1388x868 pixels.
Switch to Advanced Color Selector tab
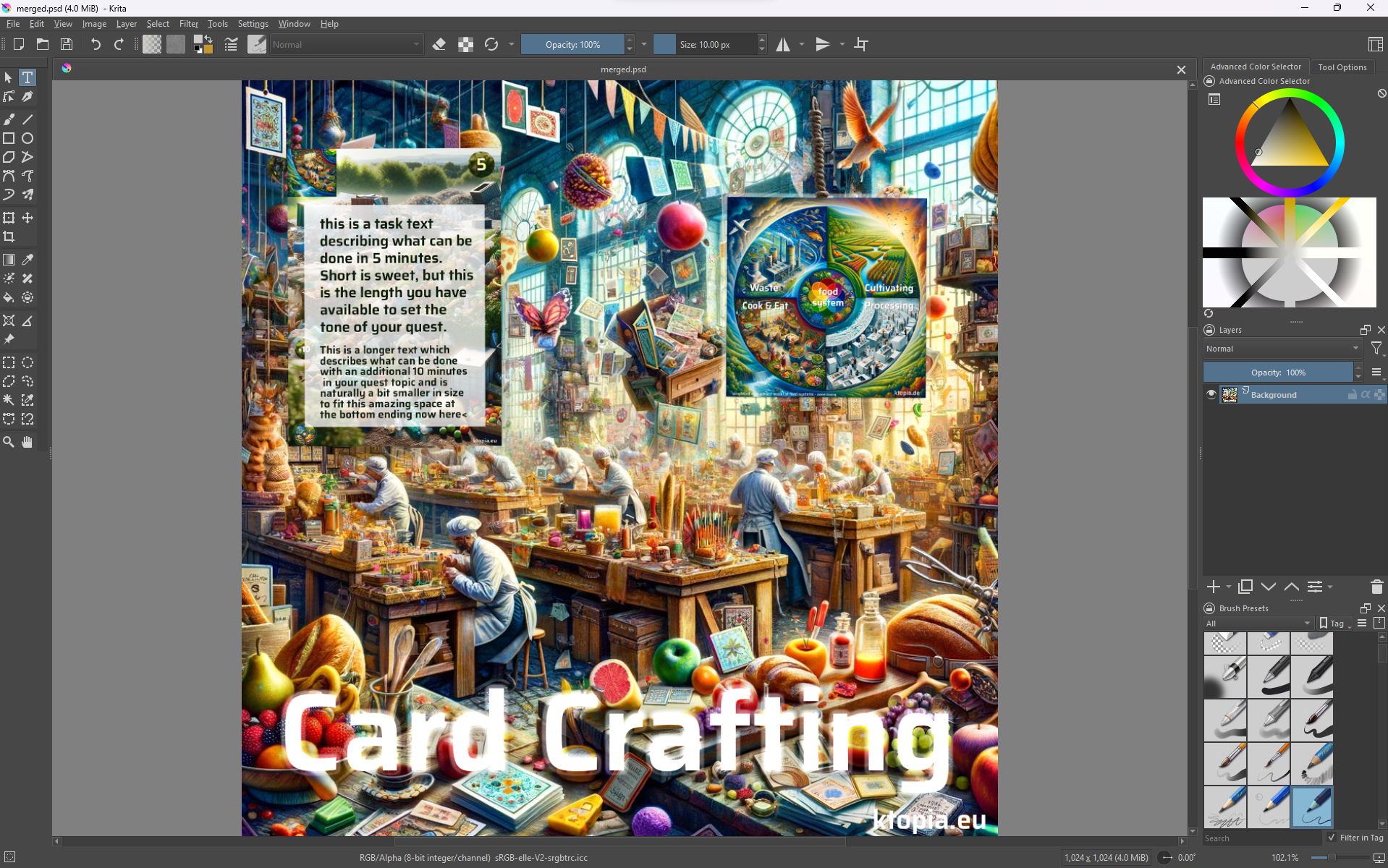coord(1256,67)
